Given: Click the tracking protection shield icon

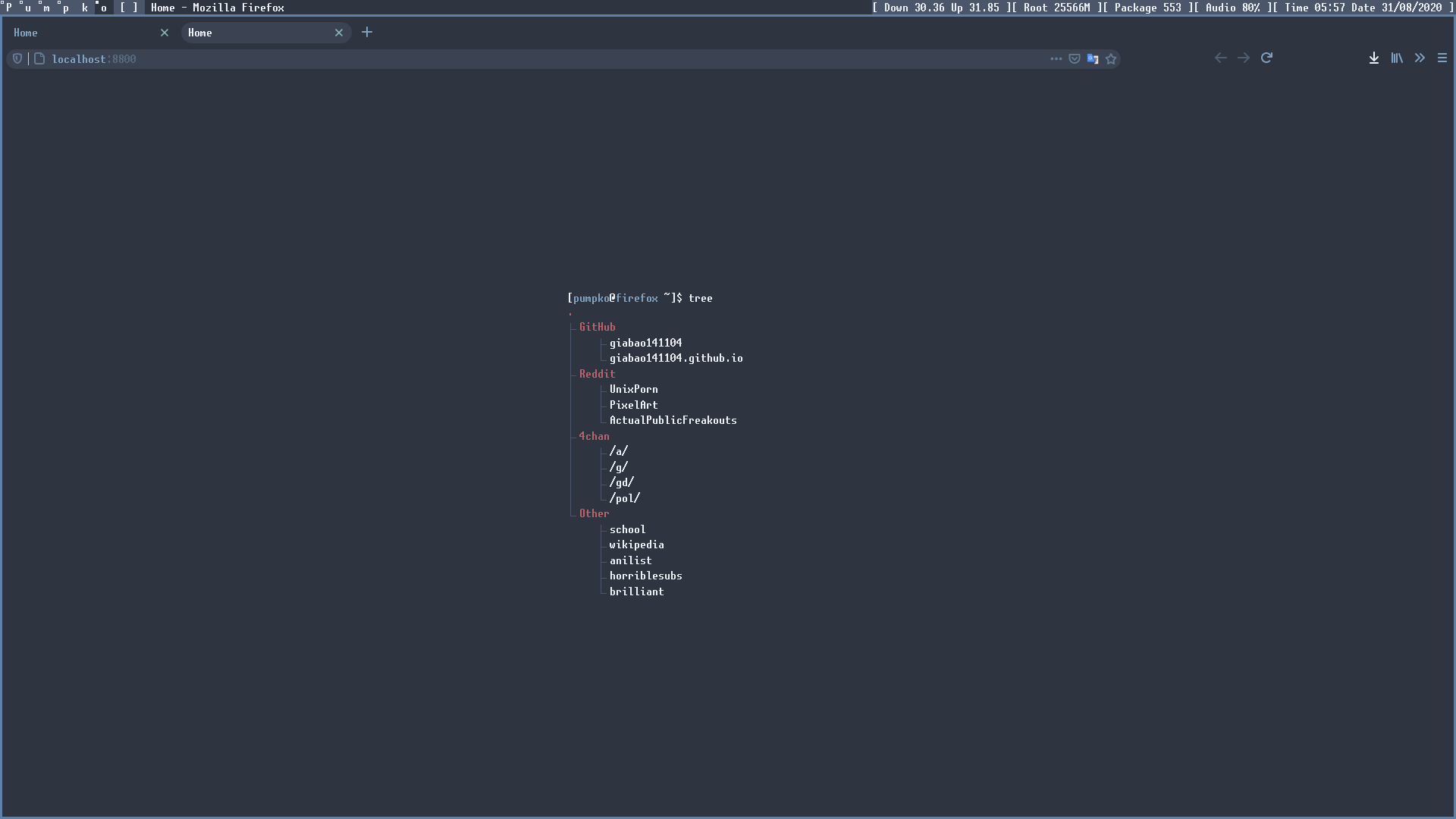Looking at the screenshot, I should (17, 58).
